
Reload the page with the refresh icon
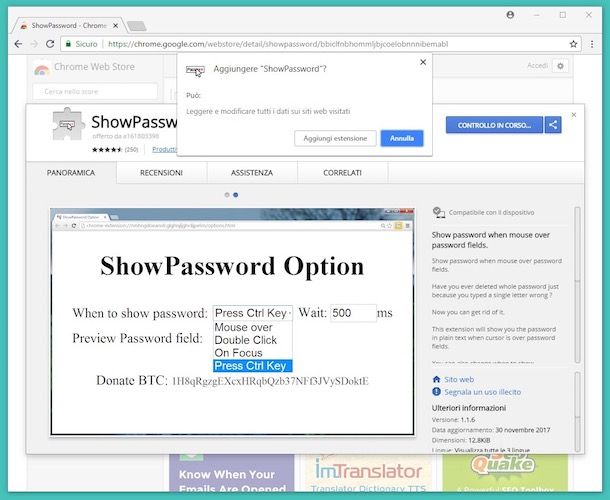tap(50, 44)
